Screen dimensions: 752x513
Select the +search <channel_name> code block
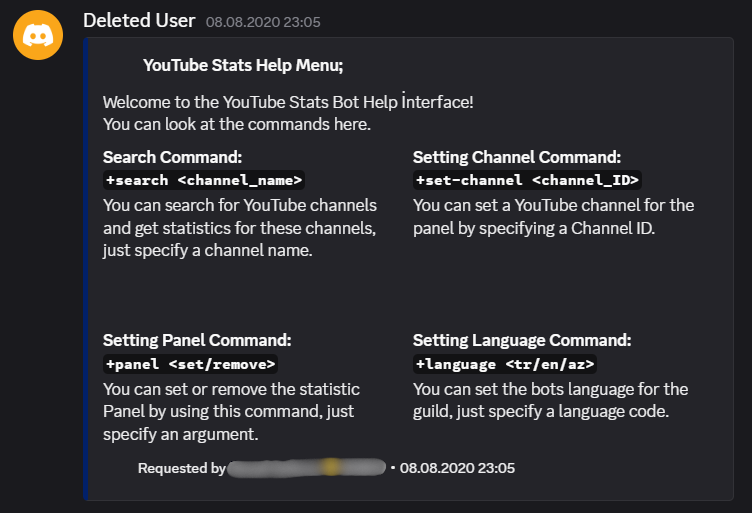204,180
